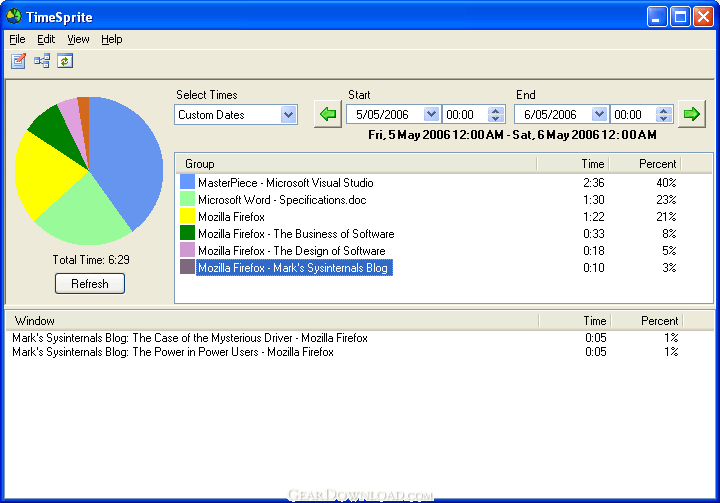This screenshot has height=503, width=720.
Task: Click the gray Sysinternals Blog color swatch
Action: tap(187, 267)
